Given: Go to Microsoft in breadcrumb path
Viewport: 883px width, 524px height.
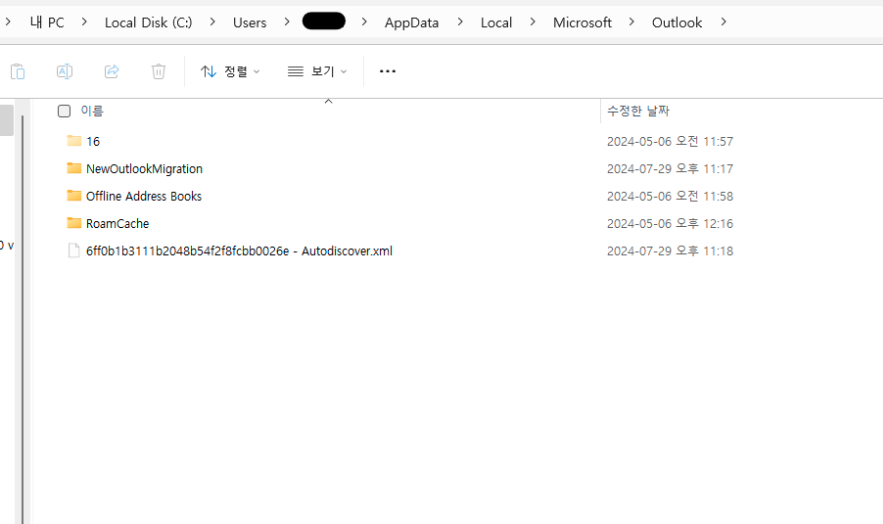Looking at the screenshot, I should click(x=582, y=23).
